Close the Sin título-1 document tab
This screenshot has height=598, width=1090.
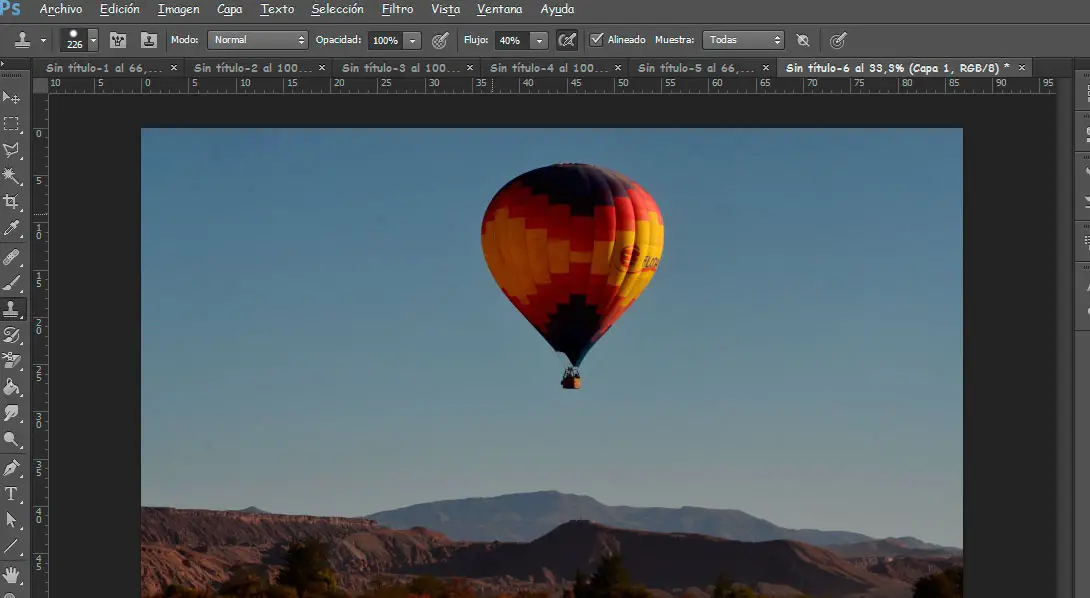(x=174, y=68)
